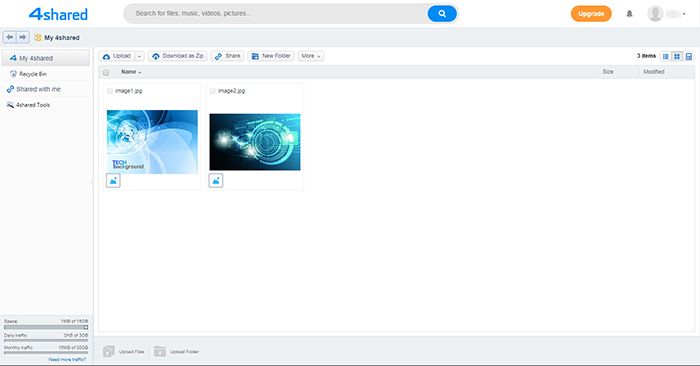Image resolution: width=700 pixels, height=366 pixels.
Task: Create a New Folder
Action: 271,56
